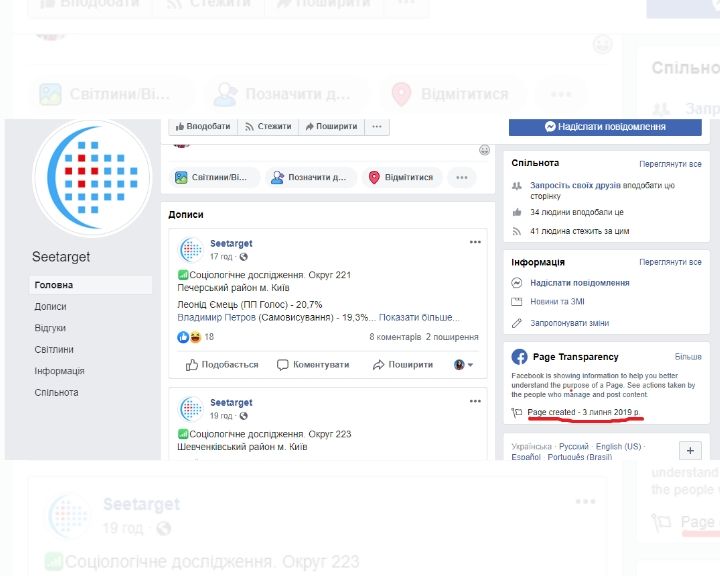Expand post with Показати більше link
The height and width of the screenshot is (576, 720).
[420, 317]
